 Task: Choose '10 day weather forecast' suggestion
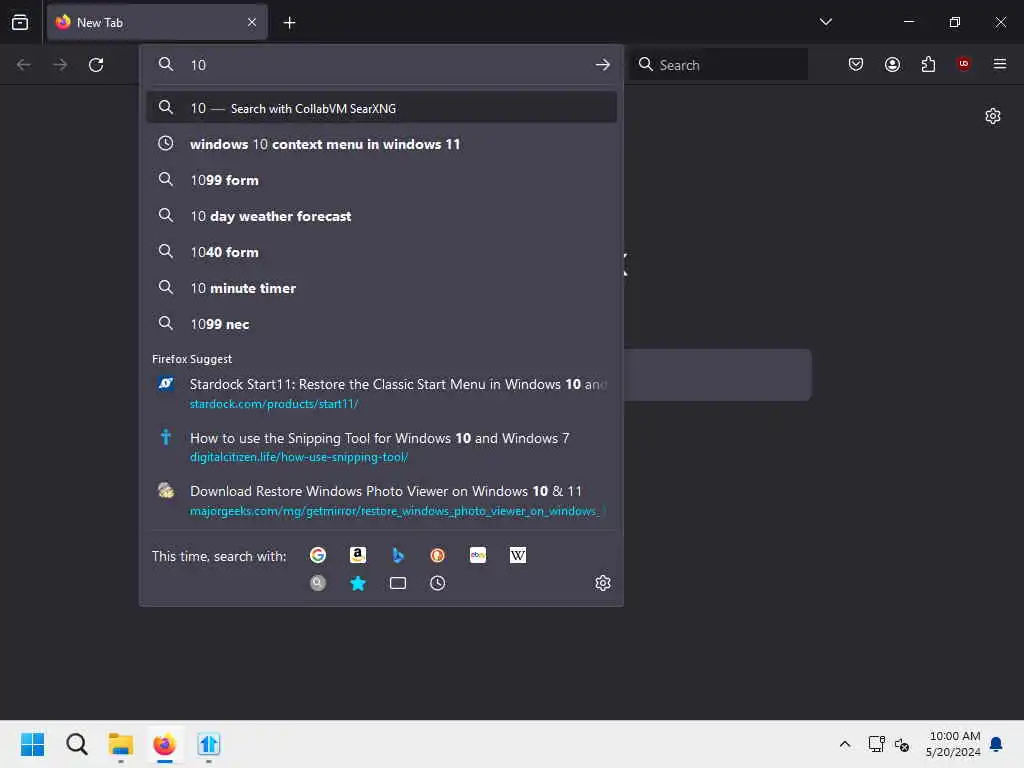[x=381, y=216]
